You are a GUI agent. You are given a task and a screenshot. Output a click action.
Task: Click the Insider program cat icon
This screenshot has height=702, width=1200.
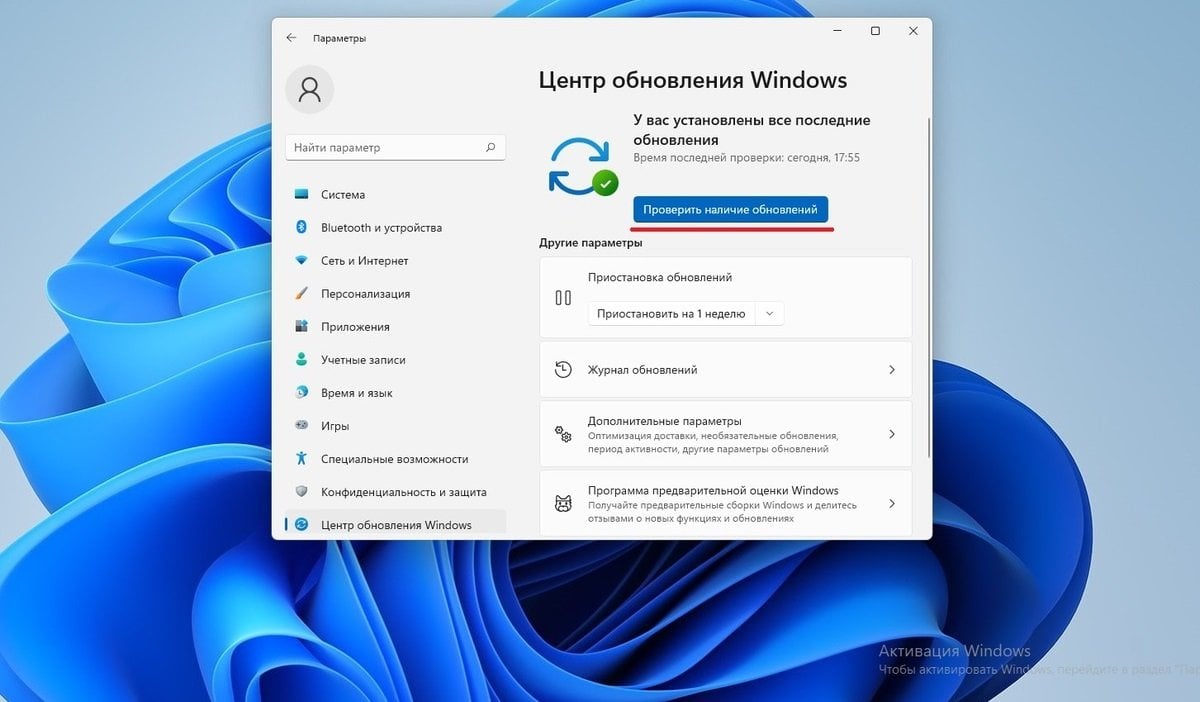(x=563, y=503)
